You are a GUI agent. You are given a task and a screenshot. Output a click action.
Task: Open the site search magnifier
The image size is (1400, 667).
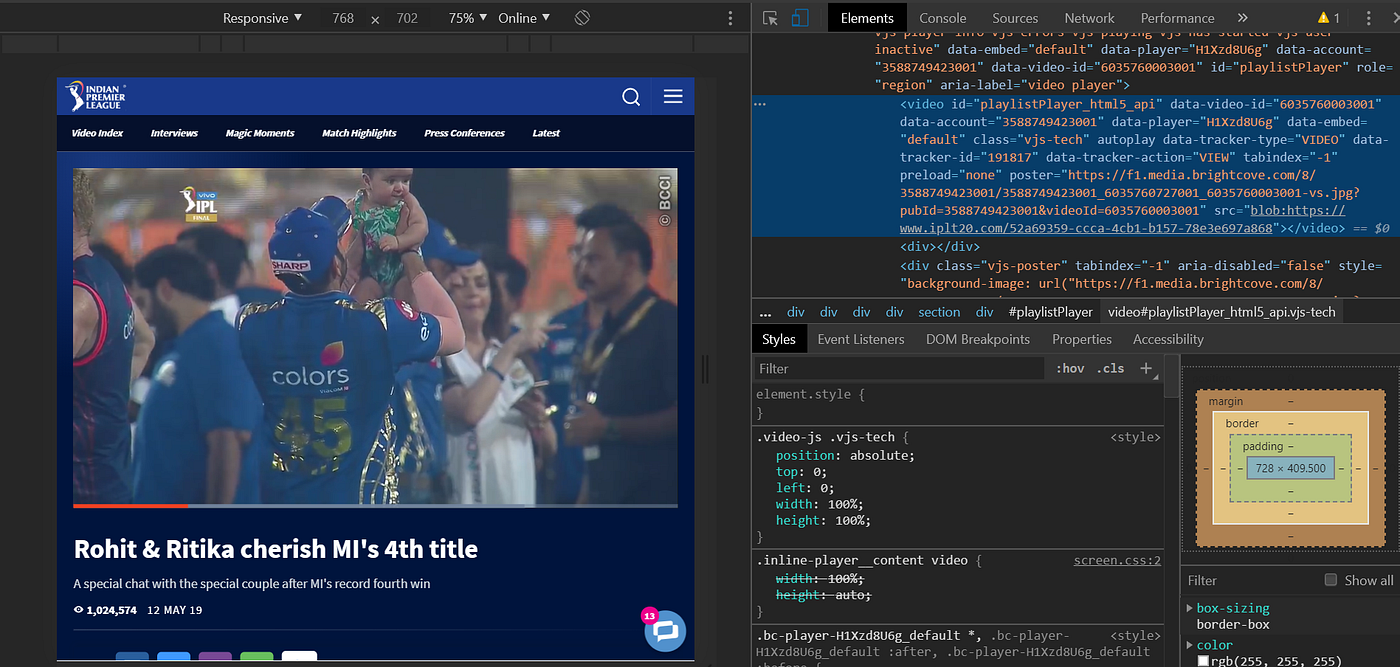(631, 96)
